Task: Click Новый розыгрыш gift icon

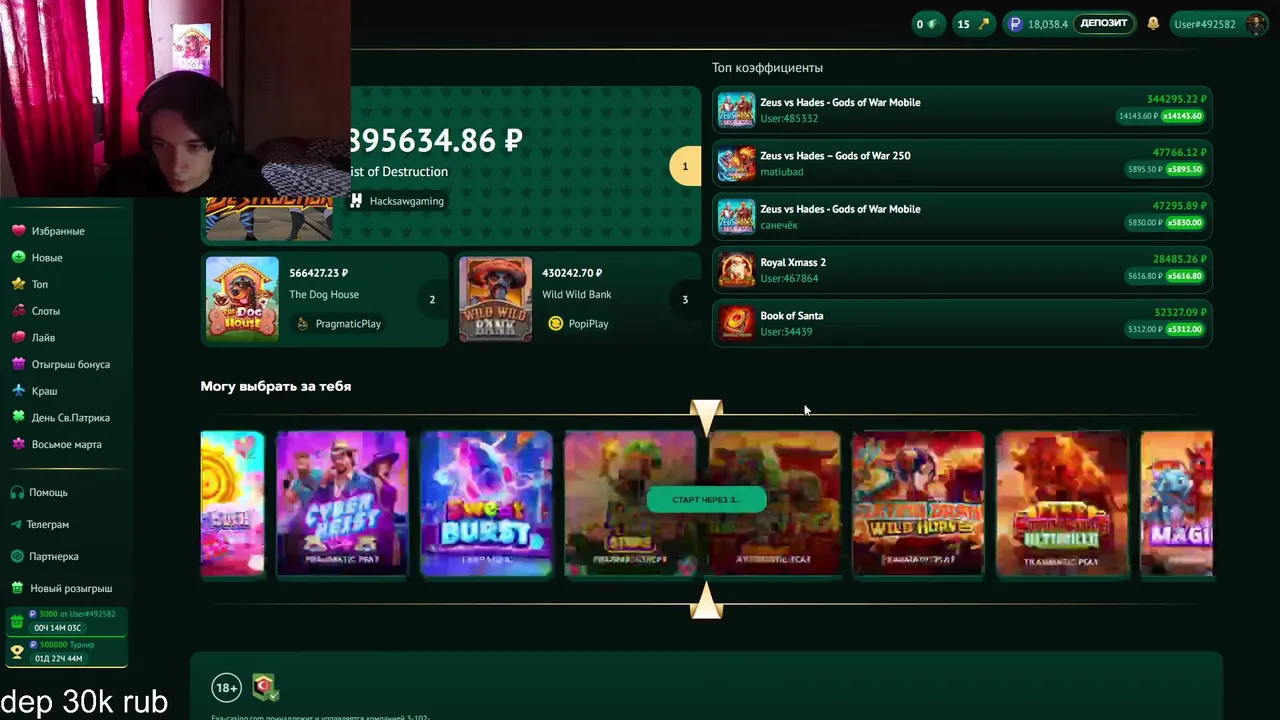Action: click(17, 588)
